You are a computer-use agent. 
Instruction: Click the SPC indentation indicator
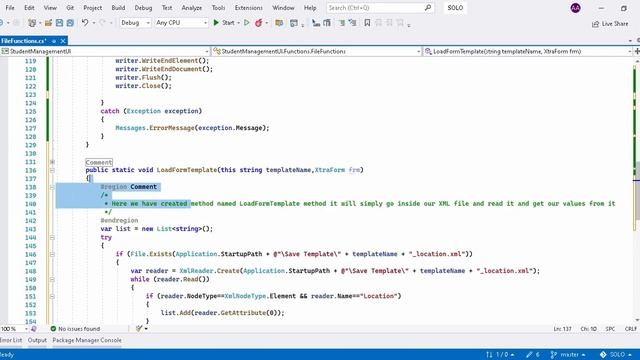[x=610, y=329]
